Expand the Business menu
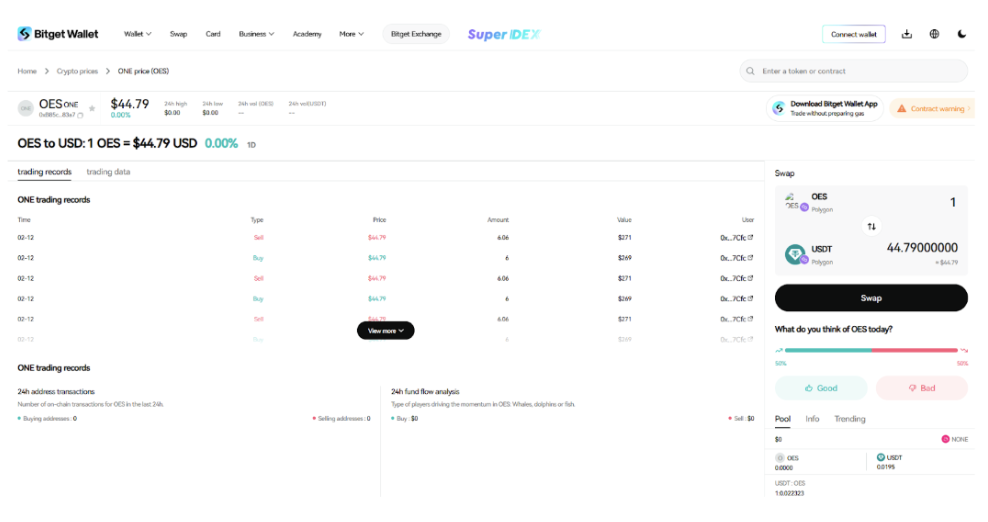 tap(256, 34)
